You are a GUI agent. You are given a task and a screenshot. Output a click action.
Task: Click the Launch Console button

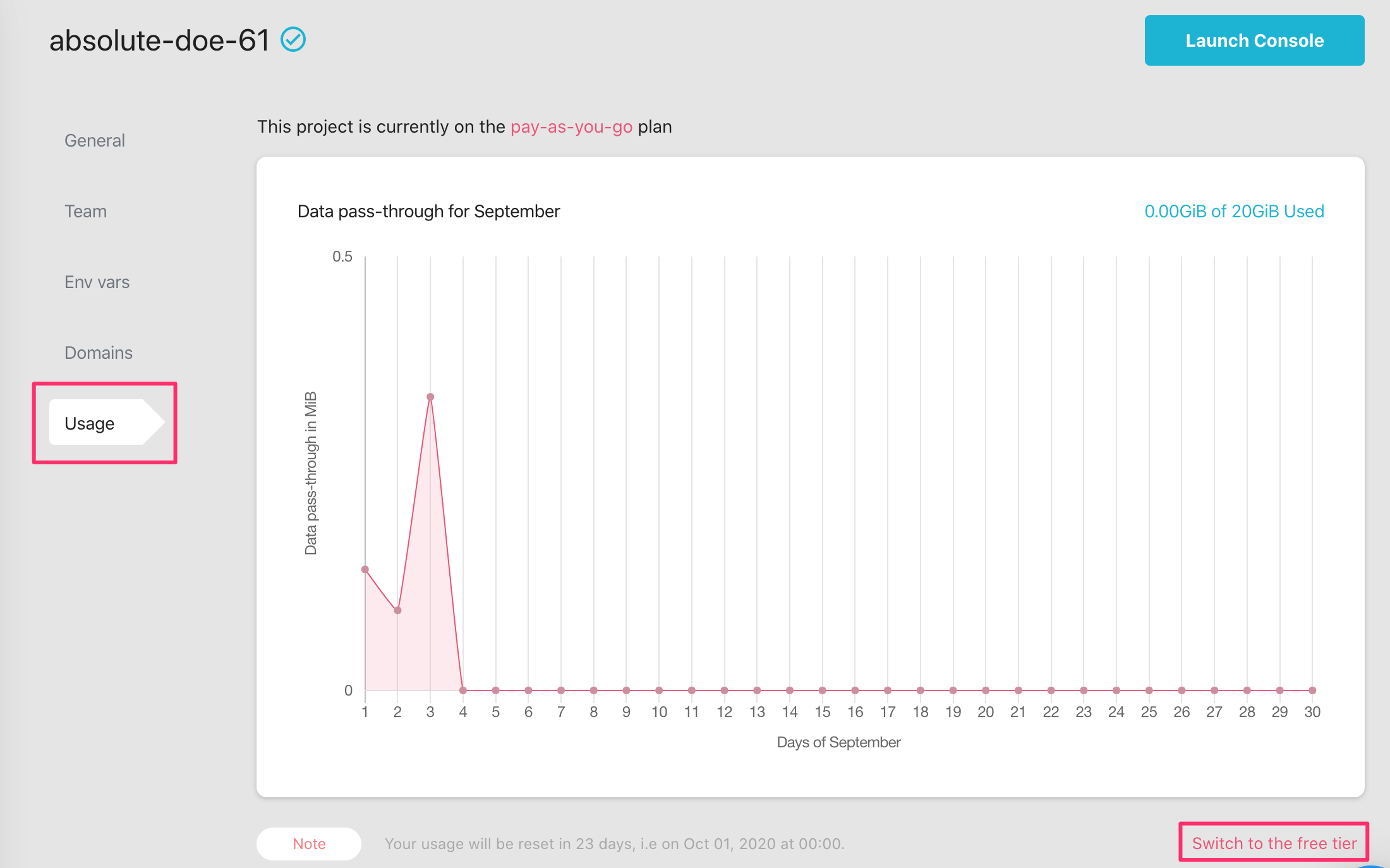tap(1254, 40)
